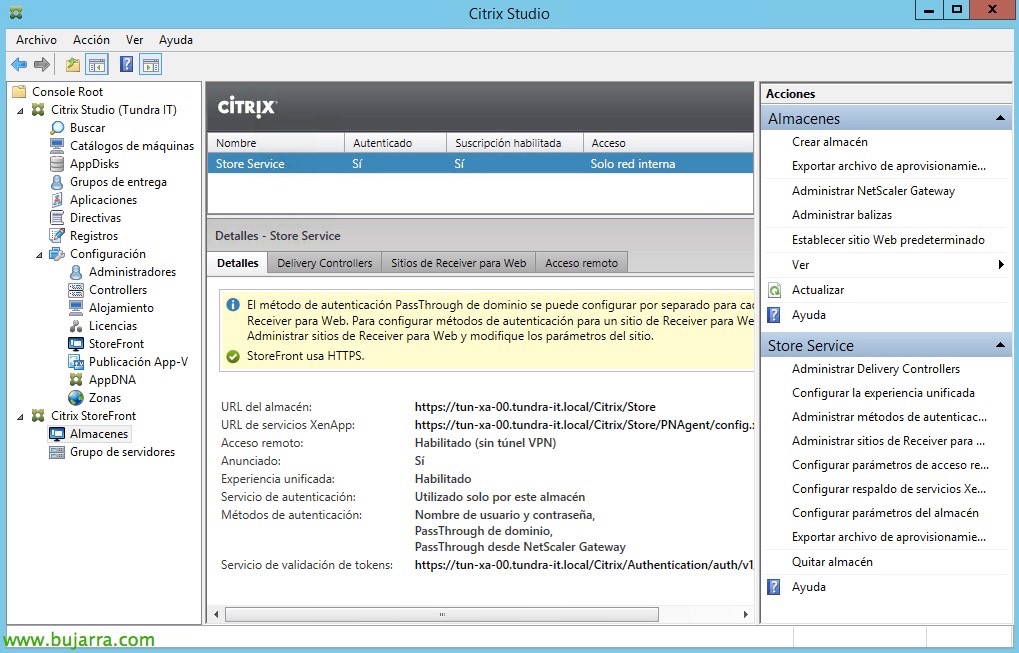Open the Archivo menu

36,40
